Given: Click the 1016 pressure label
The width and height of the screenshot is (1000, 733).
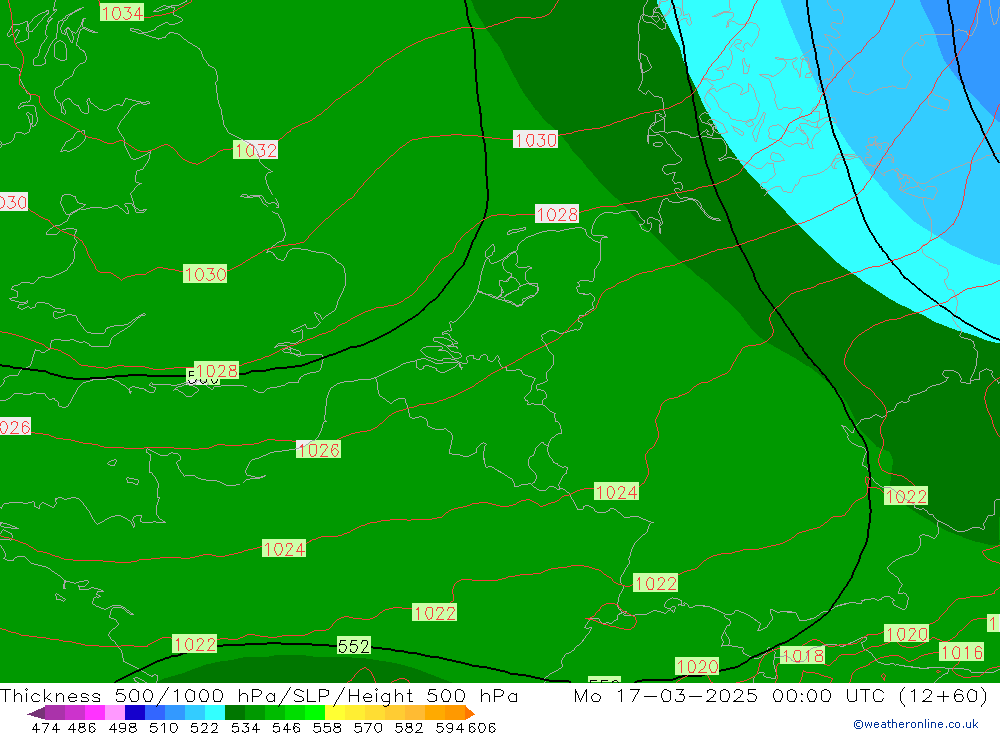Looking at the screenshot, I should (x=961, y=652).
